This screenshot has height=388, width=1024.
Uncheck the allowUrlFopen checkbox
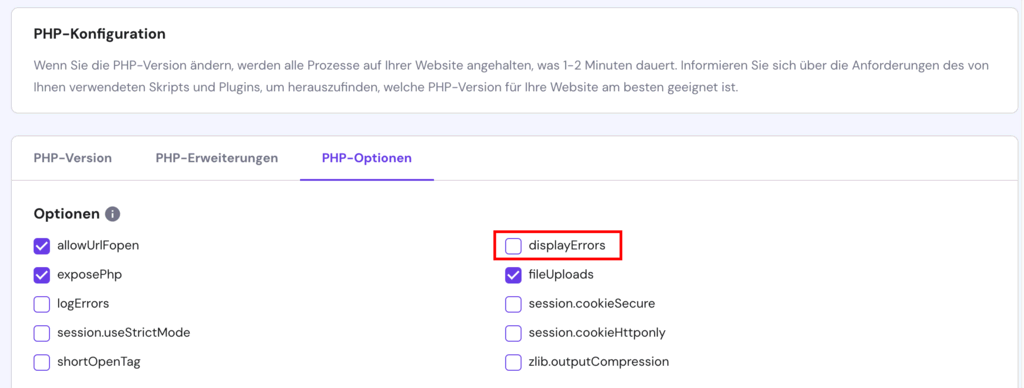click(x=42, y=246)
